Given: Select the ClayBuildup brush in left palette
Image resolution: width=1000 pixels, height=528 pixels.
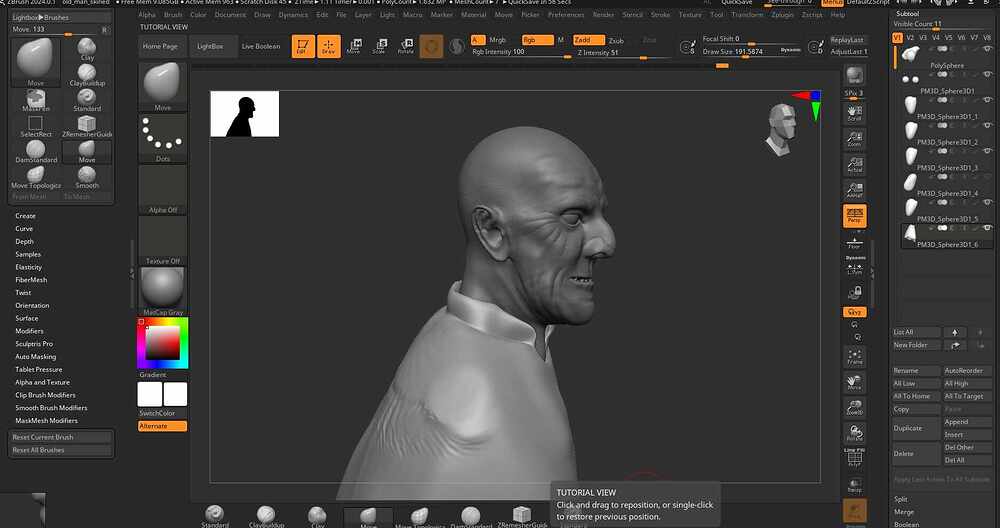Looking at the screenshot, I should tap(87, 75).
